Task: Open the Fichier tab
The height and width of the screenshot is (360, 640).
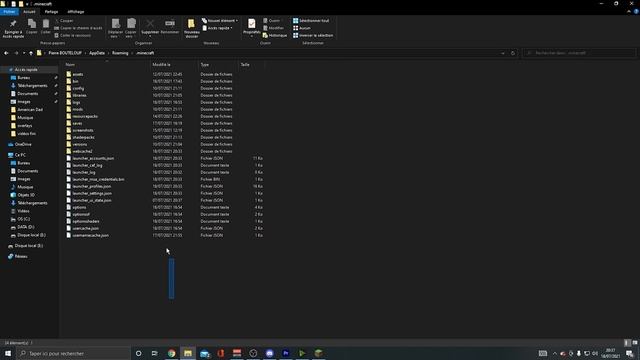Action: pos(9,12)
